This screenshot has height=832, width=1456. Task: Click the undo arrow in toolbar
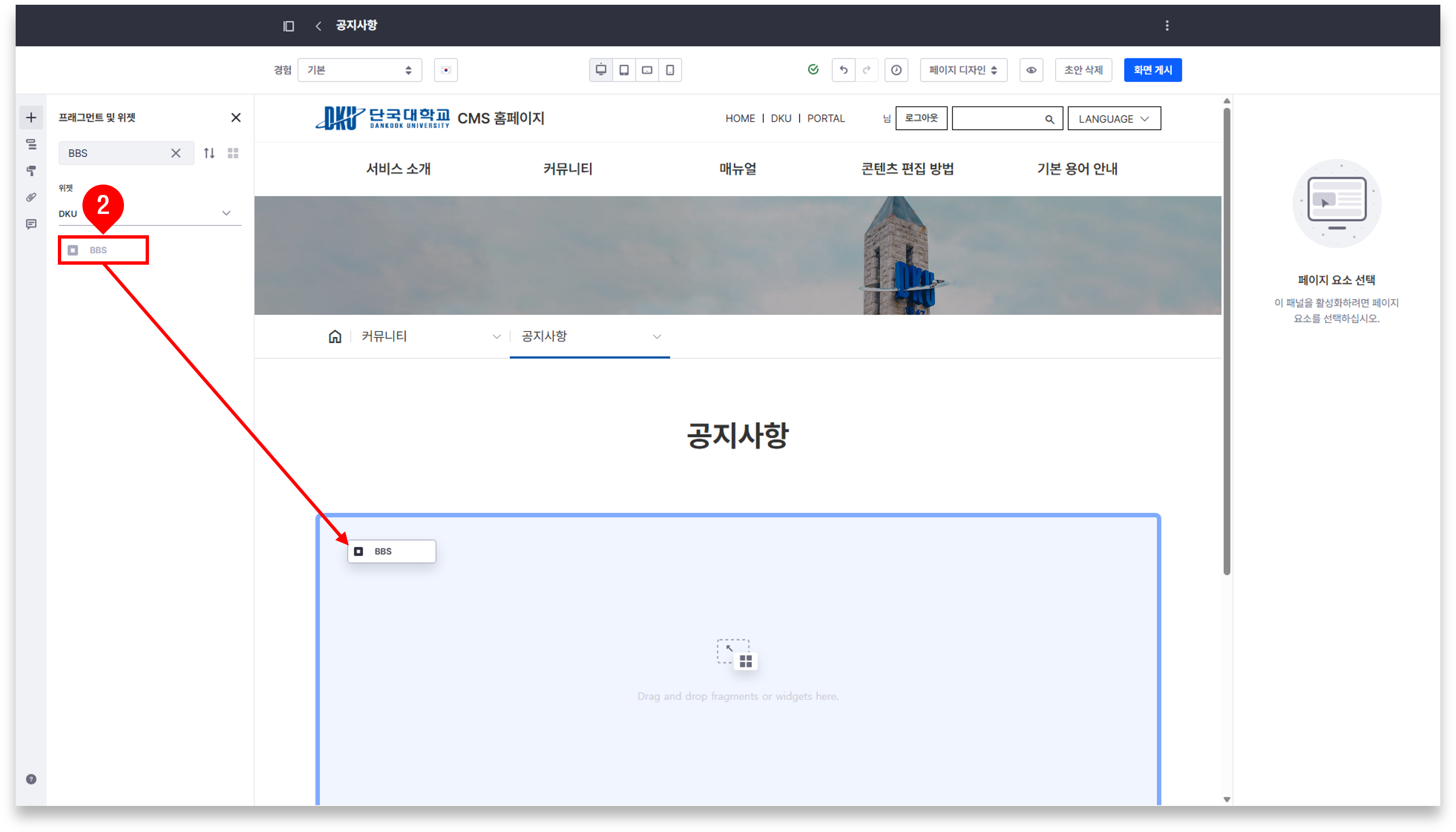(x=843, y=70)
